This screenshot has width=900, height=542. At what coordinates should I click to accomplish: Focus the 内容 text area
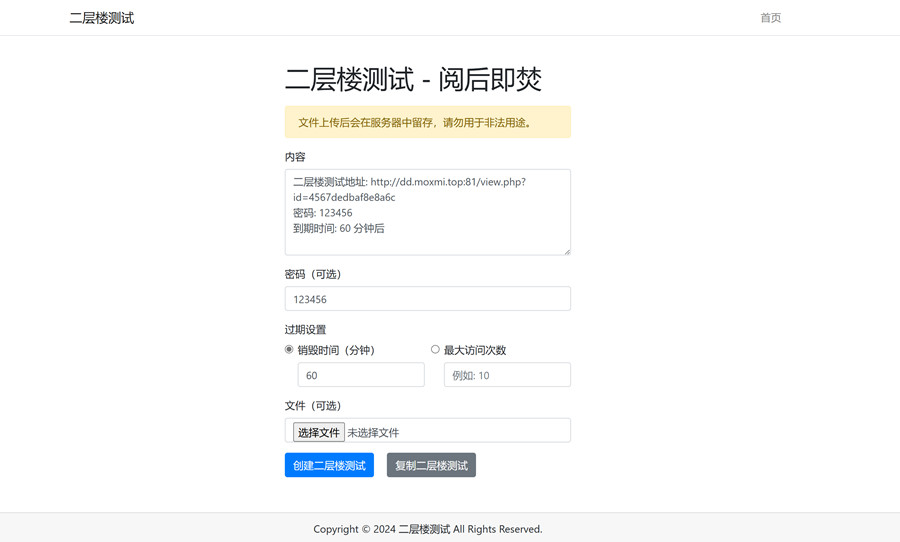[428, 212]
